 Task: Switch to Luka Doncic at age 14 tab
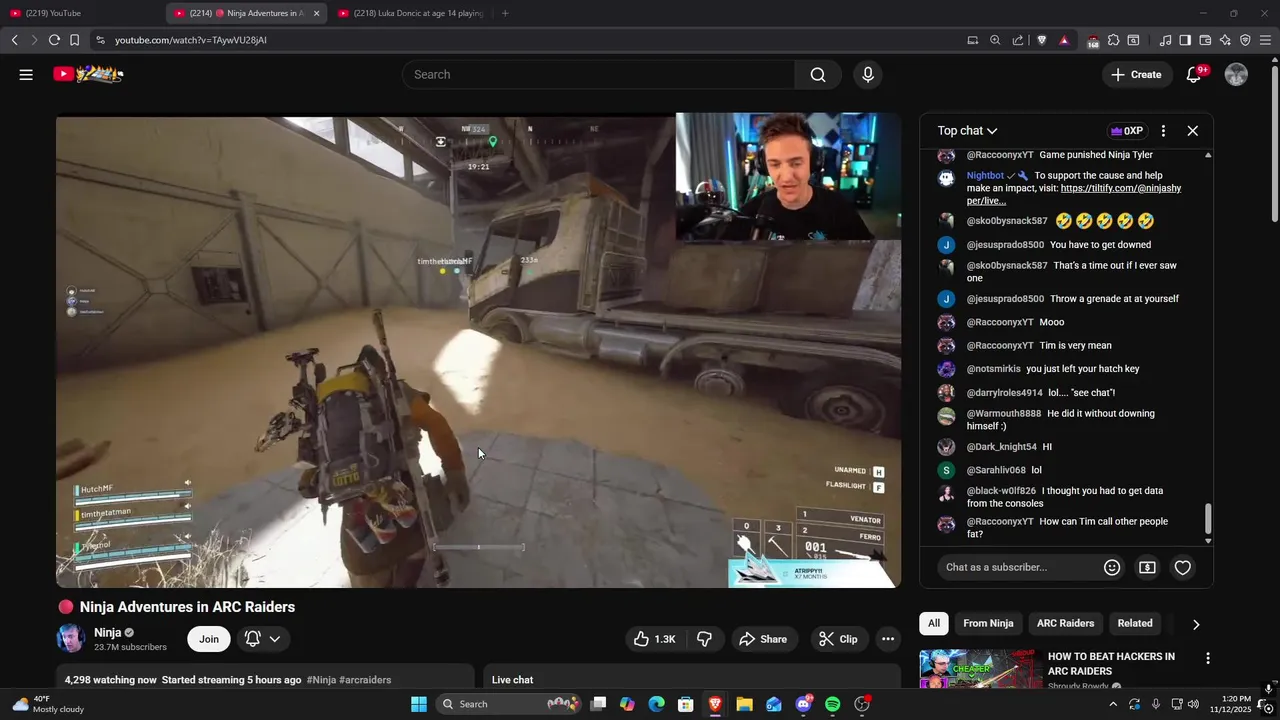411,13
